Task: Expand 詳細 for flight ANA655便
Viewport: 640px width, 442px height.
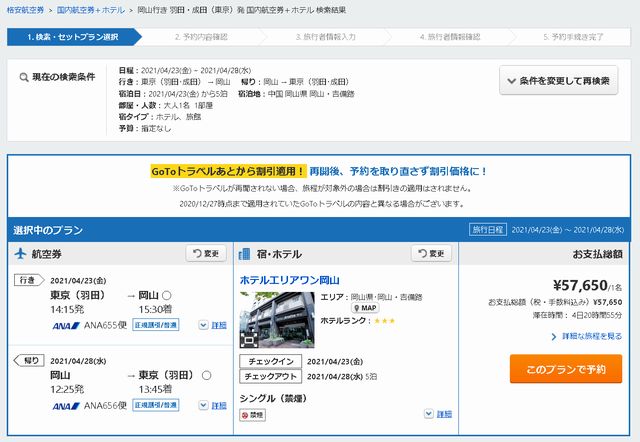Action: point(213,325)
